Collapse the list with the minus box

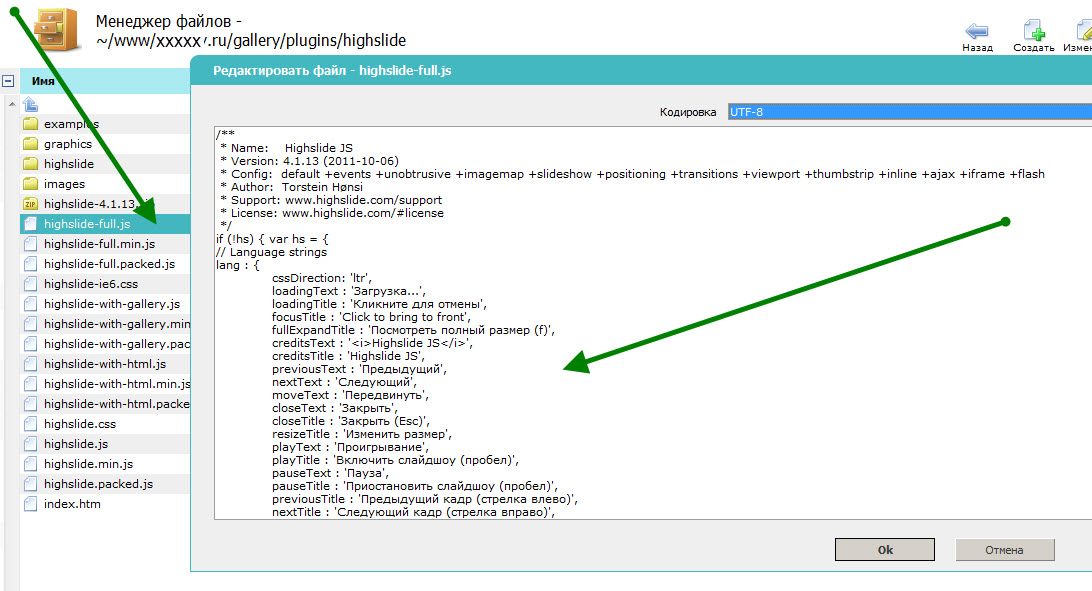(8, 81)
